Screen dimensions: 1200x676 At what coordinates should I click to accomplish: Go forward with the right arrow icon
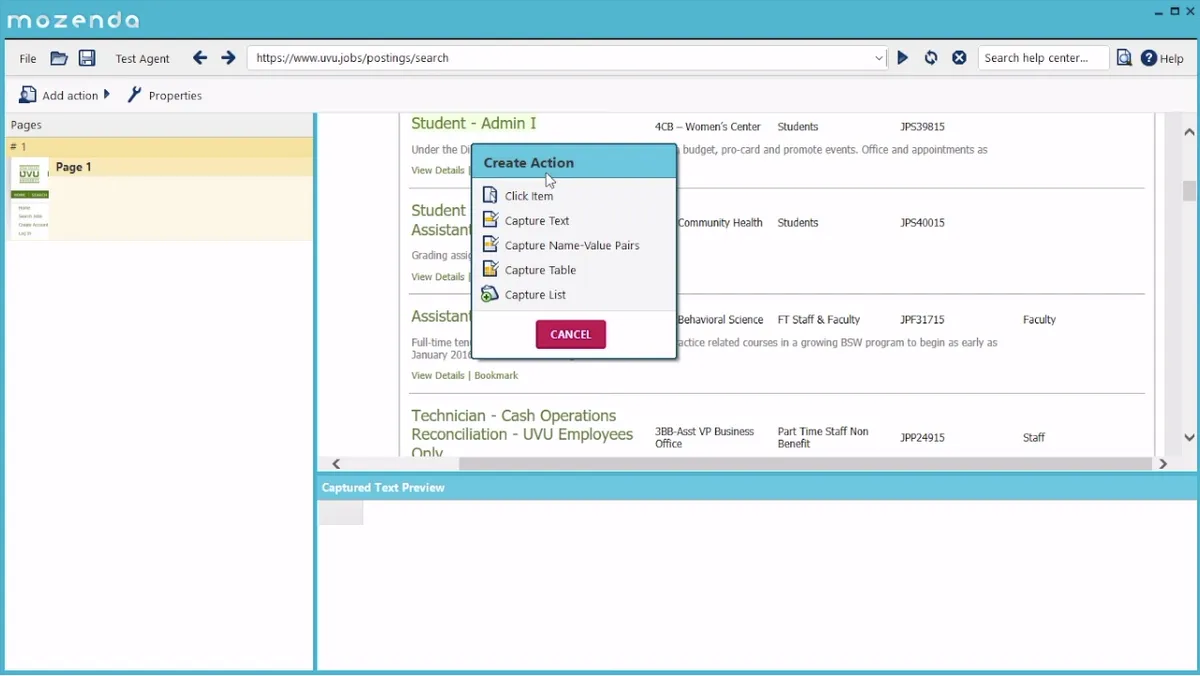[x=228, y=58]
